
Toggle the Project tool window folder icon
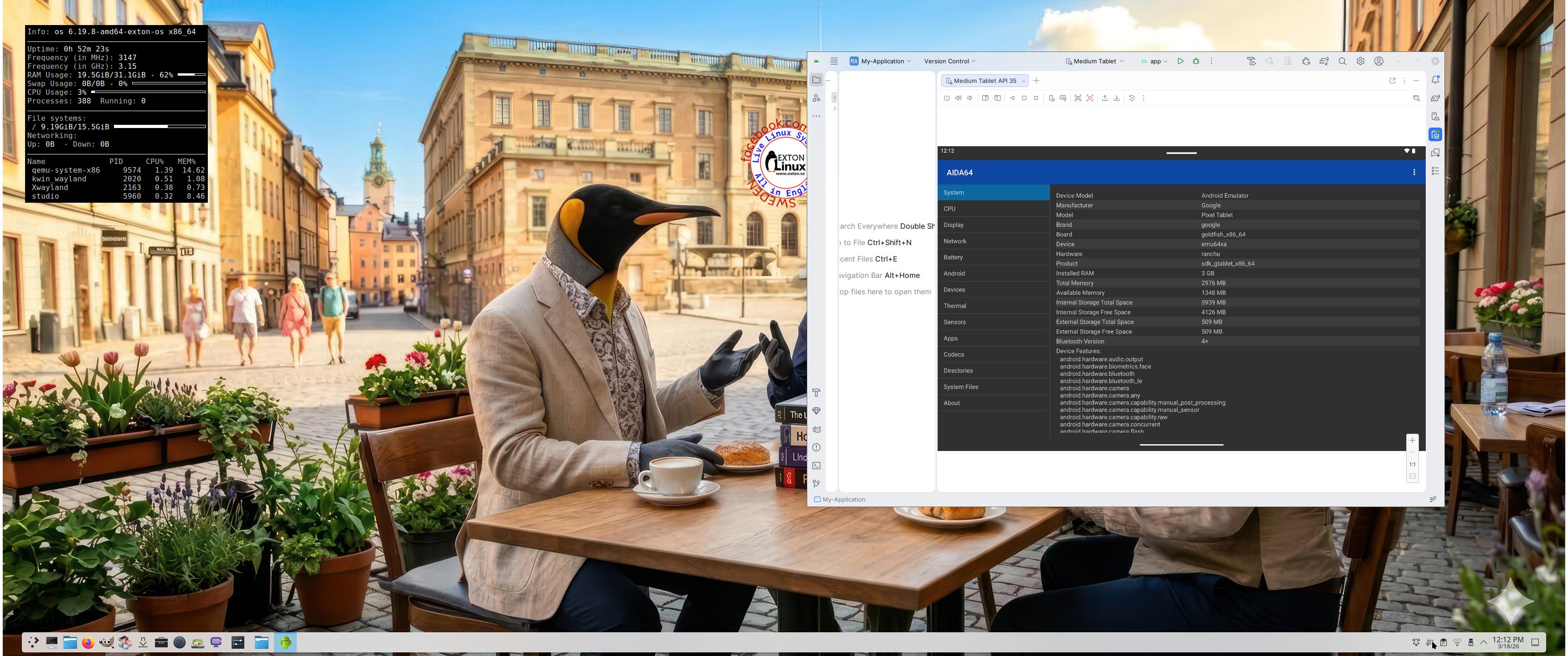pos(816,80)
